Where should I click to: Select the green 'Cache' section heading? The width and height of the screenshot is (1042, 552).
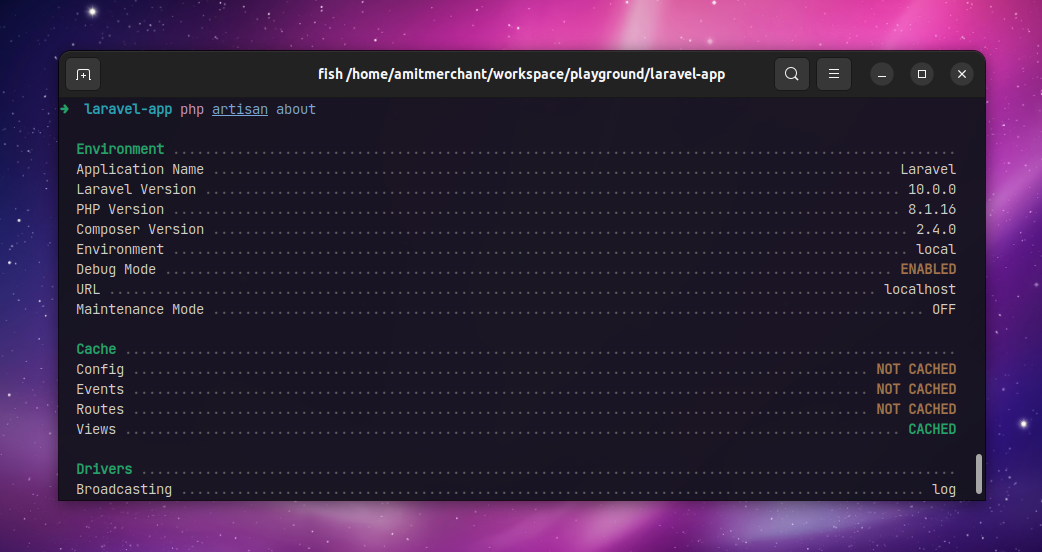(96, 349)
